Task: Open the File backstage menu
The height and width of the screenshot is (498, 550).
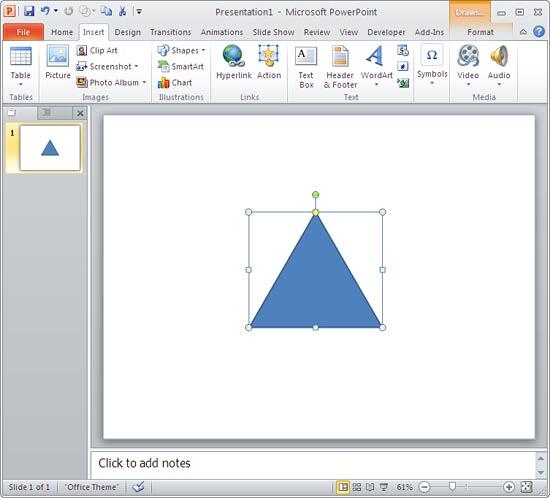Action: 23,32
